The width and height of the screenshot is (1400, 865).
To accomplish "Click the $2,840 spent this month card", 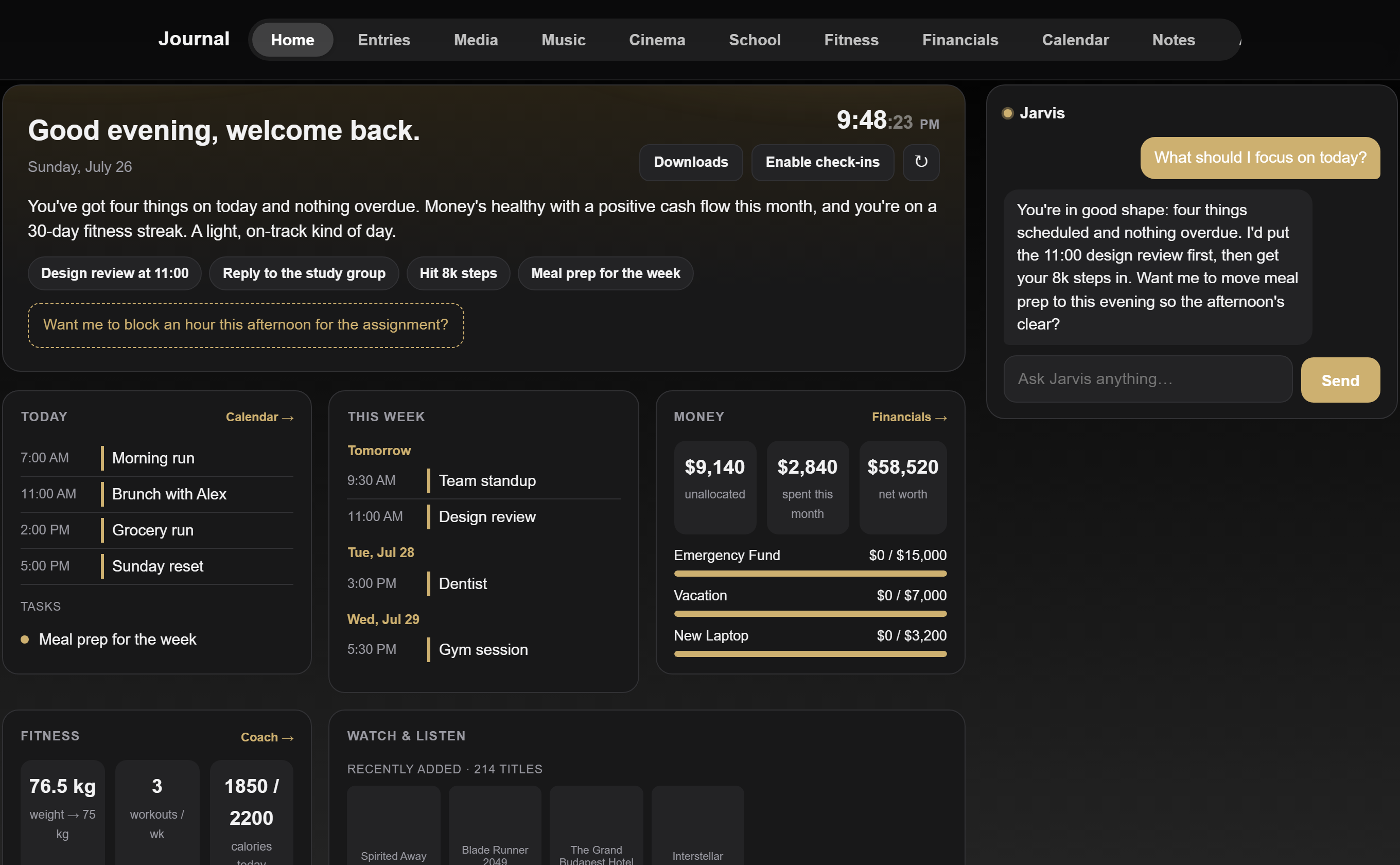I will pyautogui.click(x=808, y=487).
